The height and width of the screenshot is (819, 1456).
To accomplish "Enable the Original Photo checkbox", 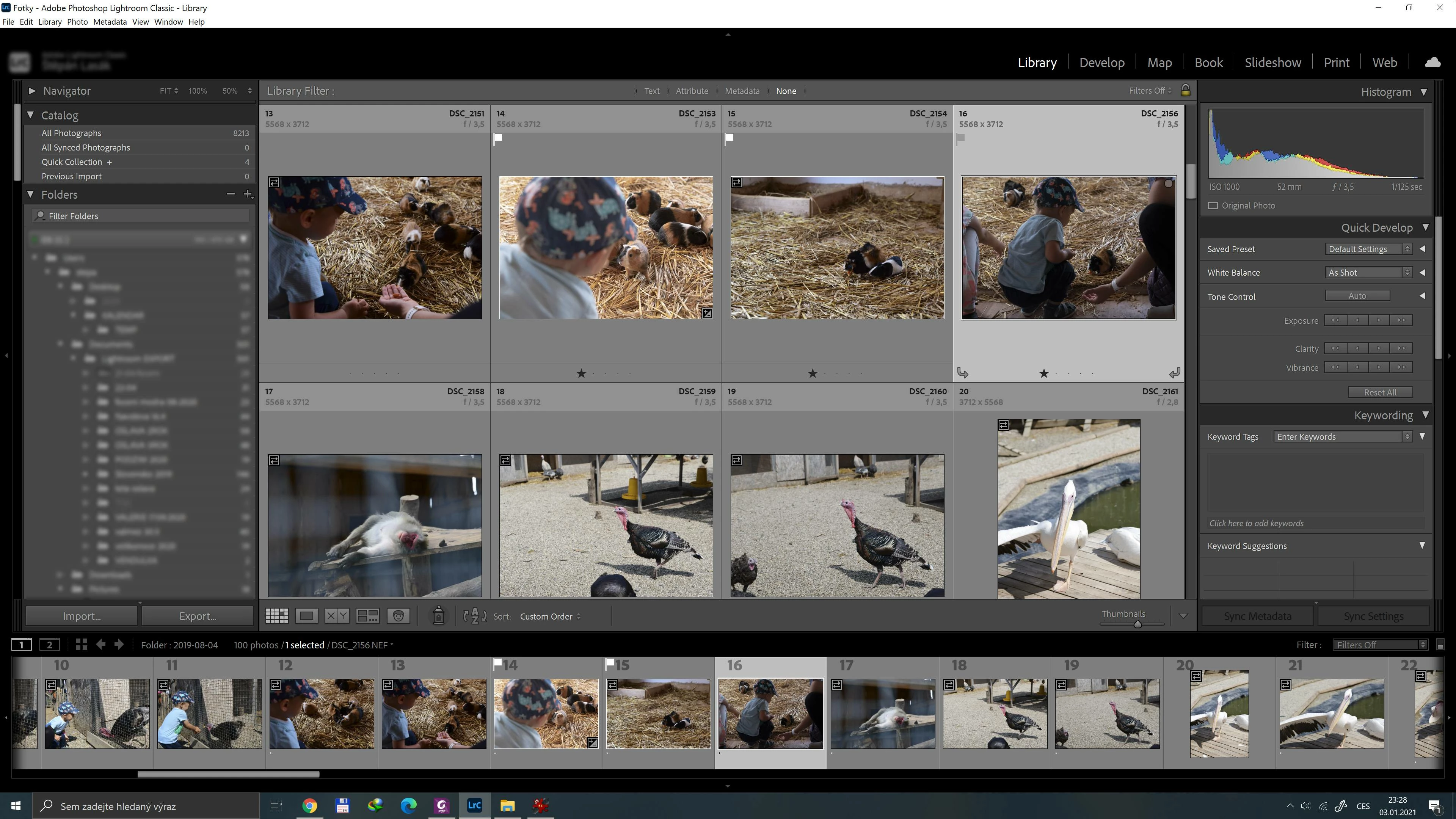I will pos(1213,206).
